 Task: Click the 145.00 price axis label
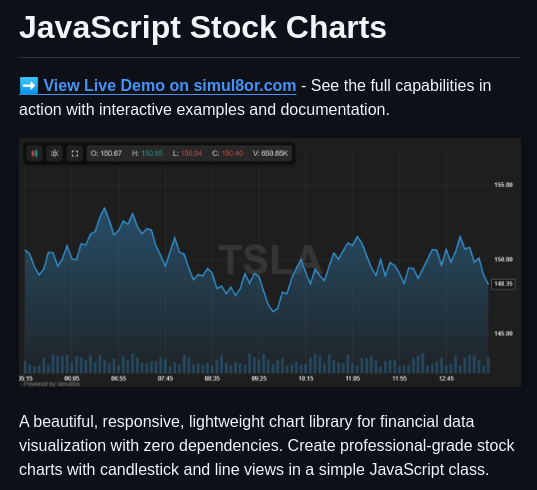pyautogui.click(x=503, y=334)
